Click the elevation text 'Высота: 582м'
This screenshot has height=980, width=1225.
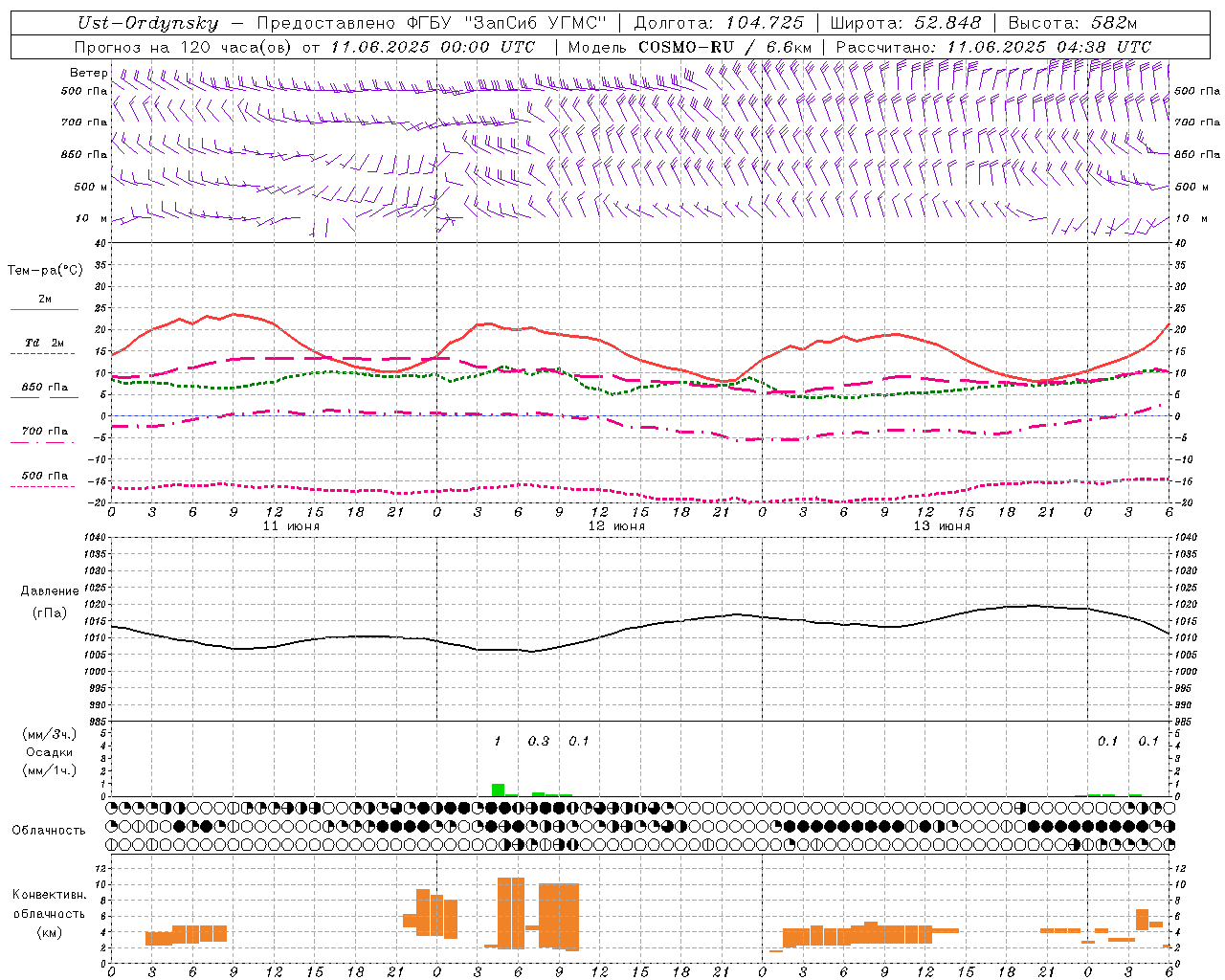click(1073, 23)
